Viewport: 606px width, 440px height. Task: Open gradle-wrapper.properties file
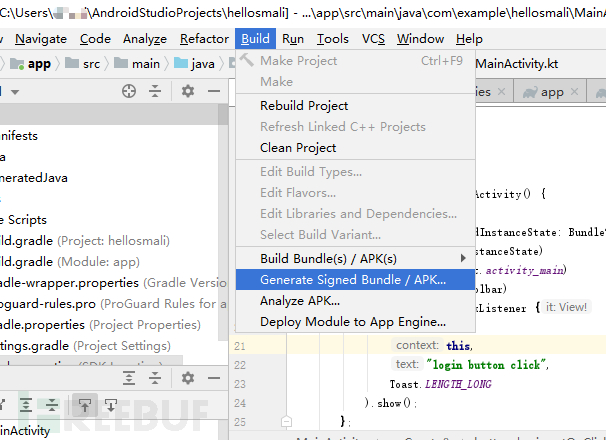(113, 283)
